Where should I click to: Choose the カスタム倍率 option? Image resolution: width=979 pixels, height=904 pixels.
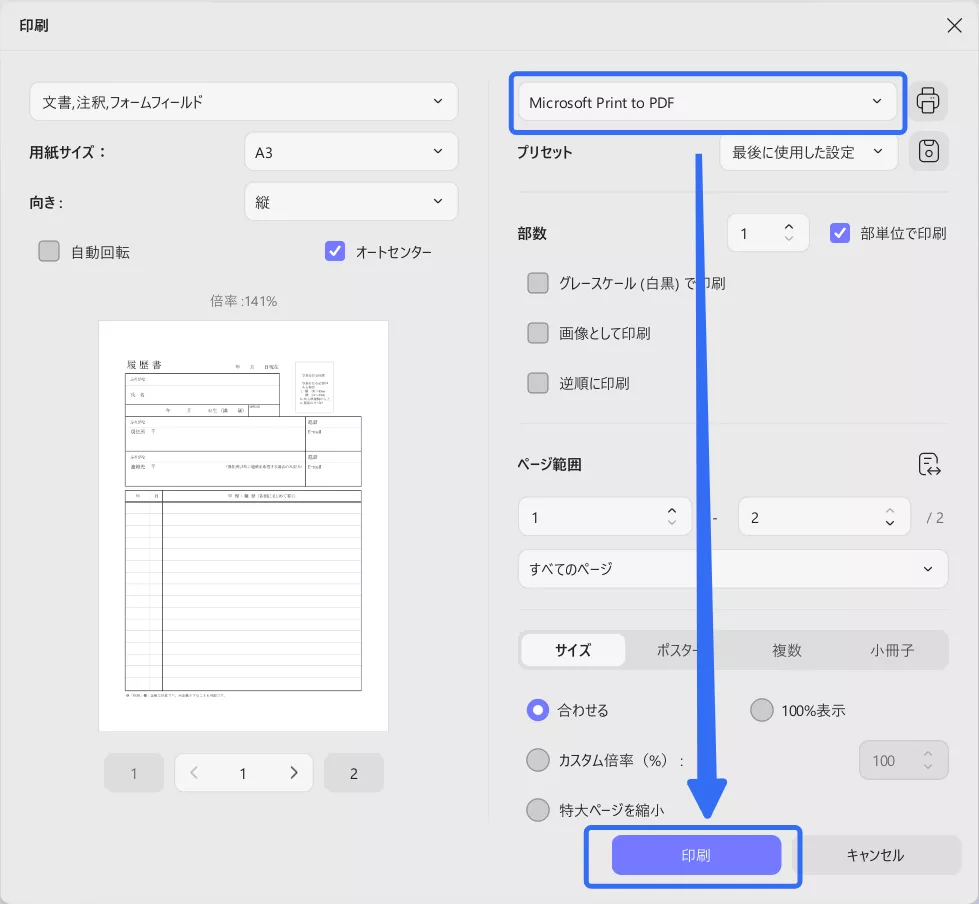[537, 760]
